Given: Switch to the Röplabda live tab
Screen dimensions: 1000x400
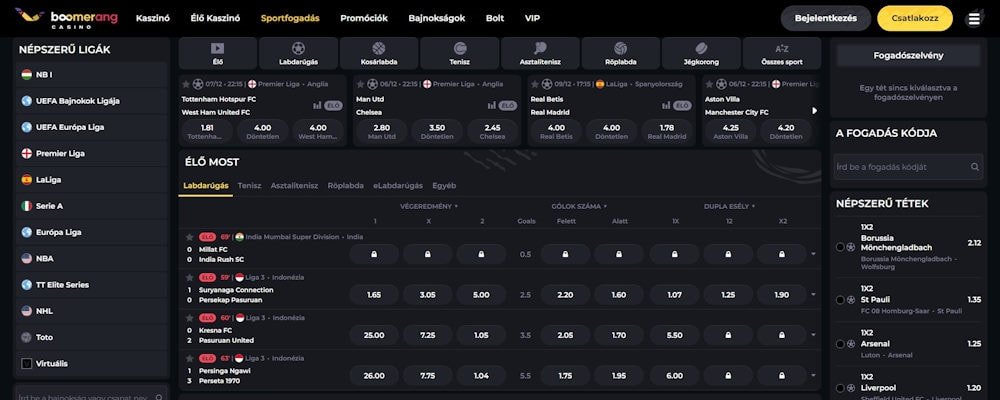Looking at the screenshot, I should point(346,186).
